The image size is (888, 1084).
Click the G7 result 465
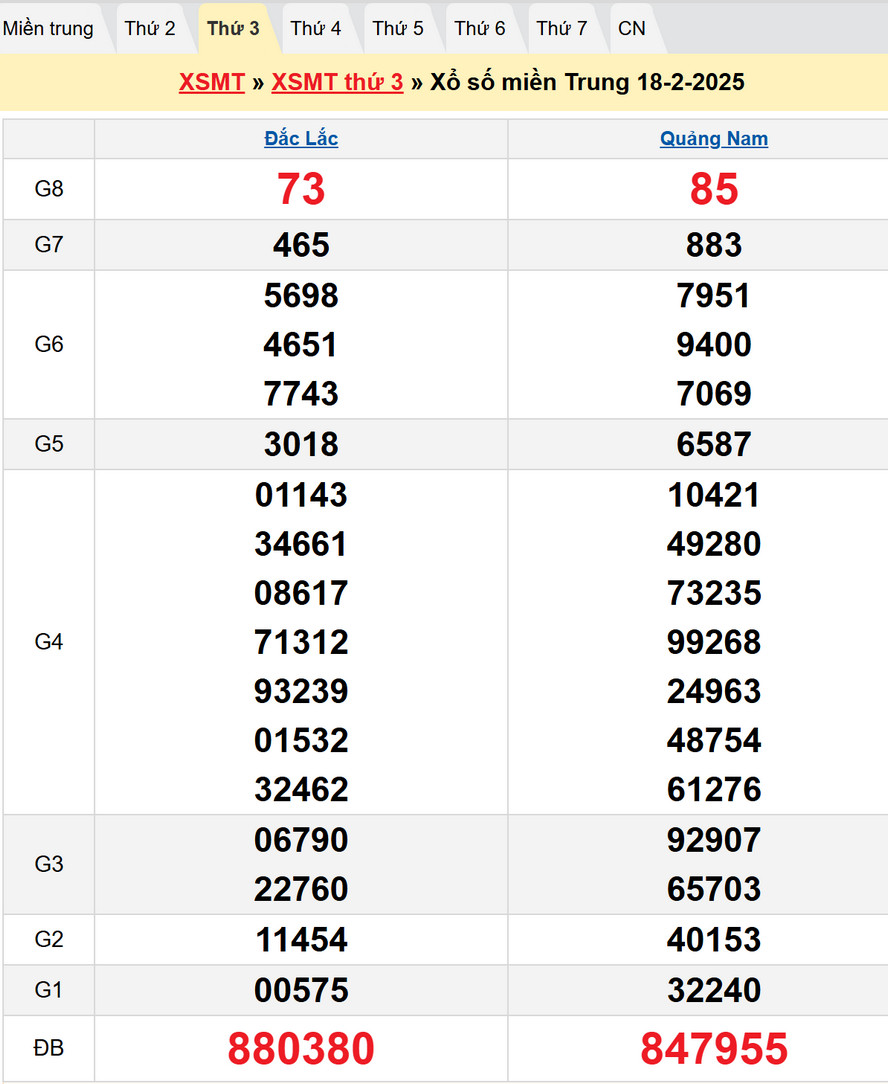(x=301, y=245)
